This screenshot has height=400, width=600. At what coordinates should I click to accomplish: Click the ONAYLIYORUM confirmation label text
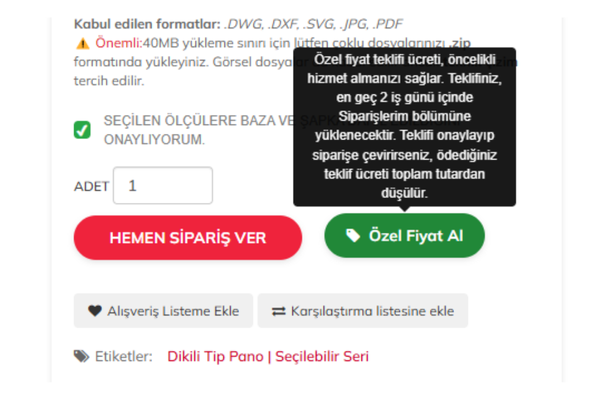[154, 139]
